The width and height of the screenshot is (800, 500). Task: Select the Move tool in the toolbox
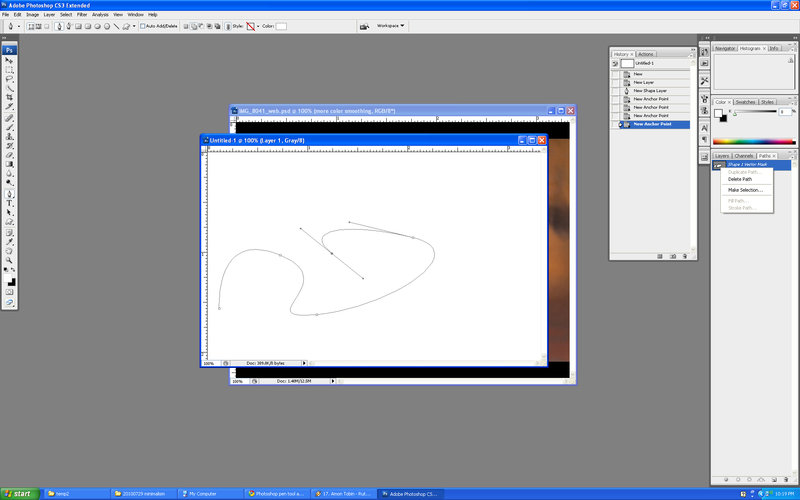pyautogui.click(x=9, y=60)
